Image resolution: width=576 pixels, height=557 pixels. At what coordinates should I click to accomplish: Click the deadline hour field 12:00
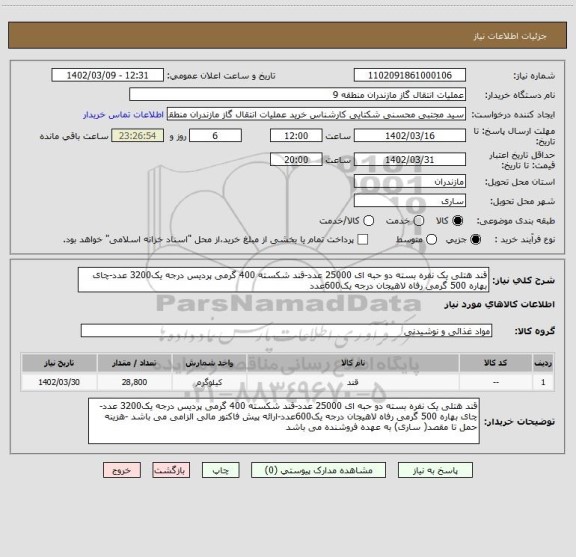coord(296,136)
